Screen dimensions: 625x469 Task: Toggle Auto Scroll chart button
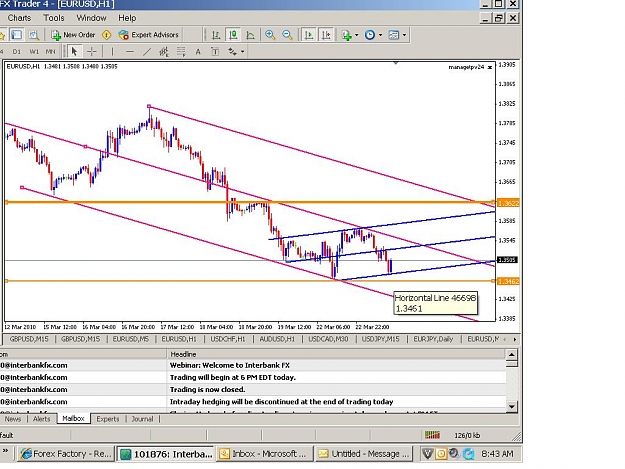point(308,35)
